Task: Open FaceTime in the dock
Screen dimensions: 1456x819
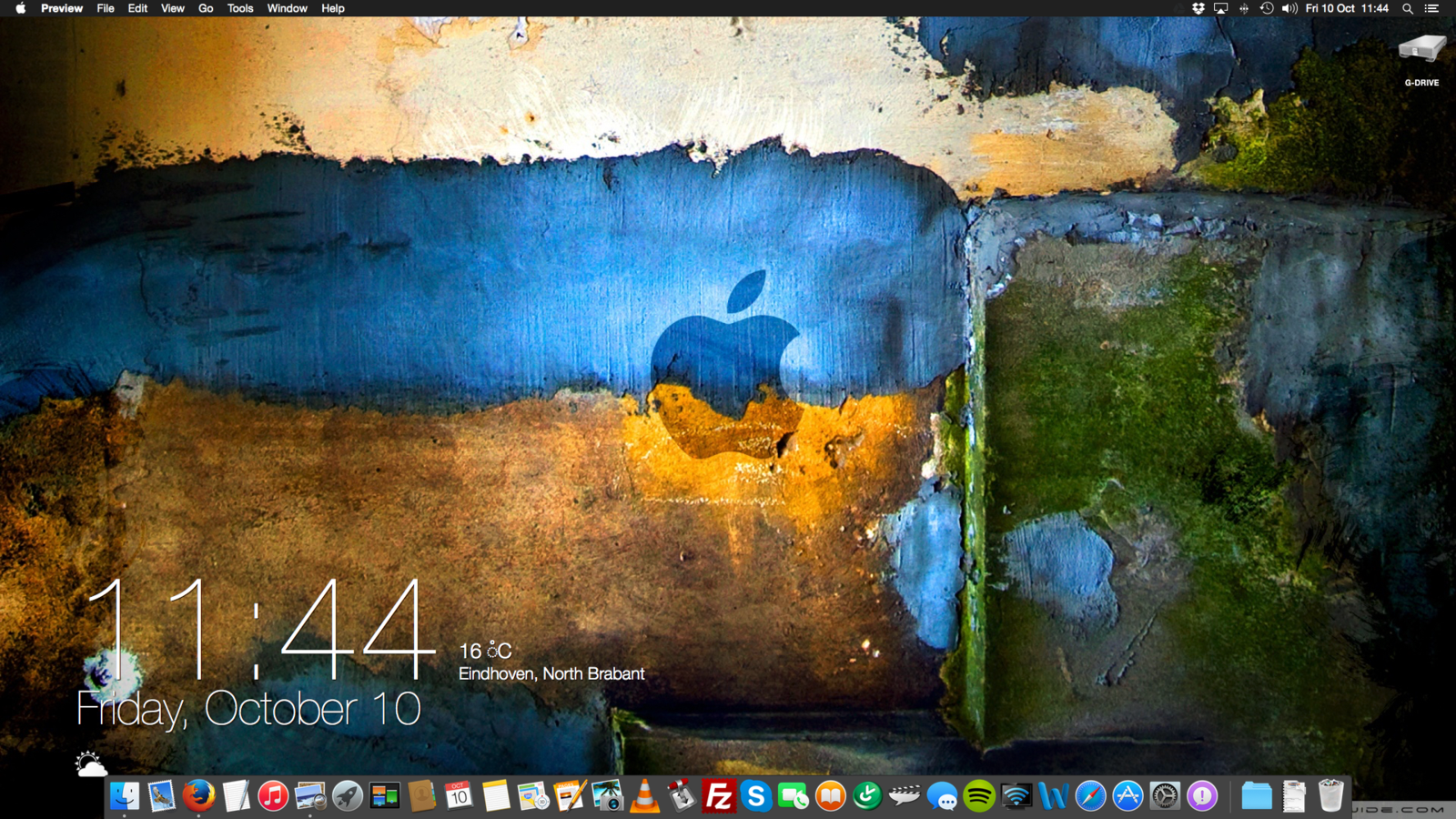Action: tap(794, 796)
